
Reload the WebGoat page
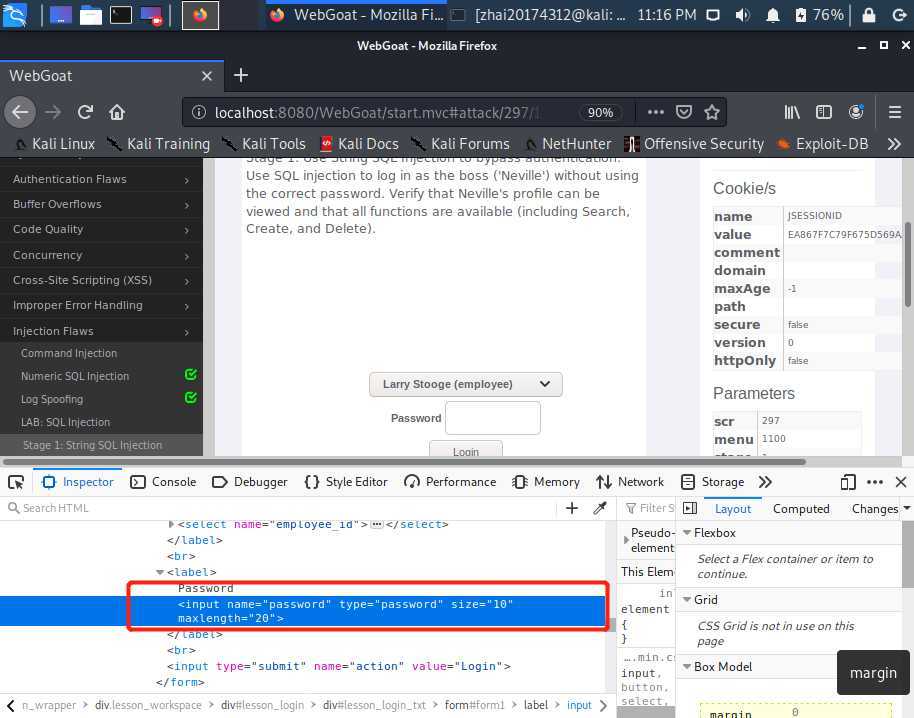(x=86, y=112)
